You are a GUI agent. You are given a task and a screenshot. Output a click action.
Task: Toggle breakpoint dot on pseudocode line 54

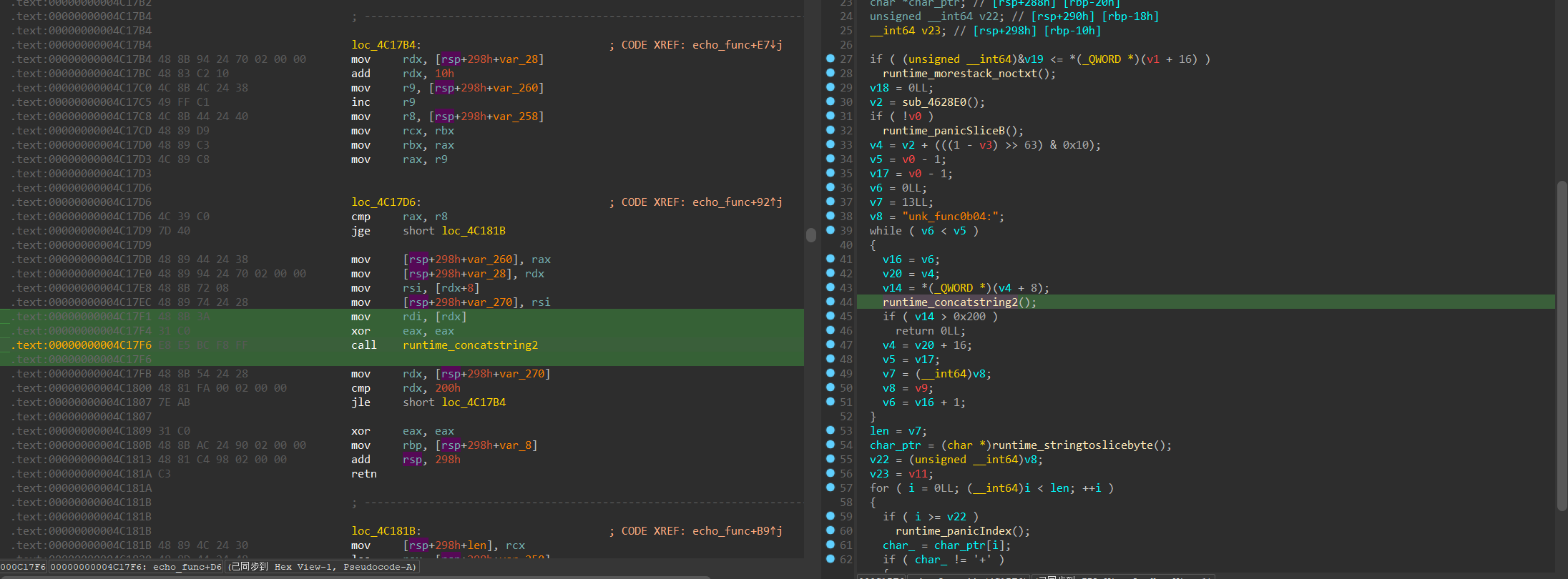[830, 445]
